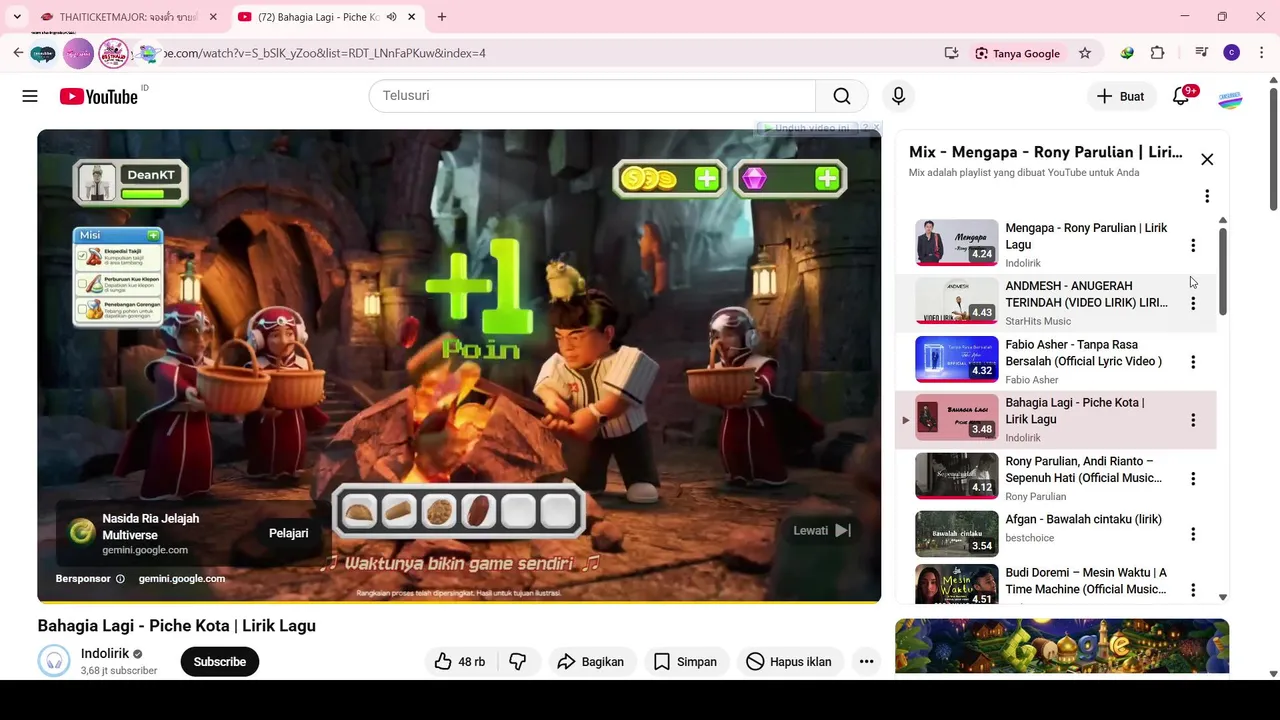Bookmark this page with star icon
This screenshot has width=1280, height=720.
1085,53
